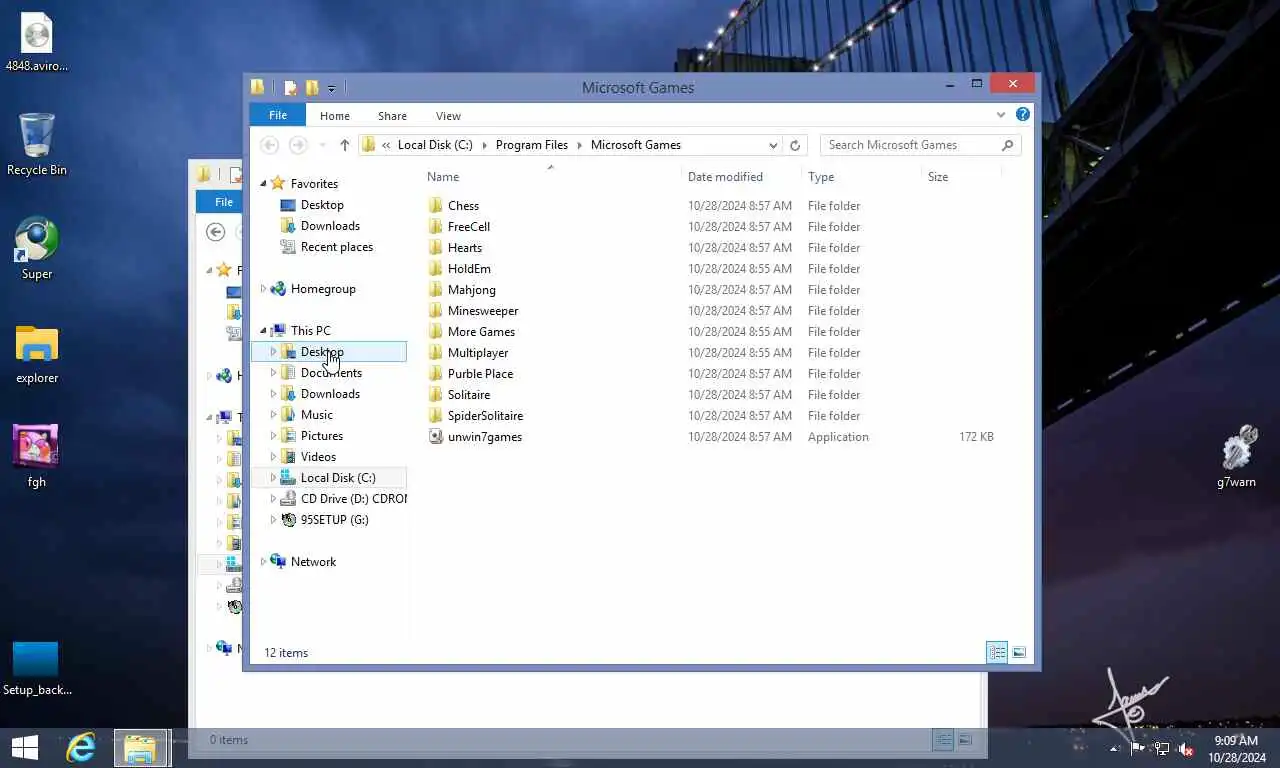Select the Multiplayer folder icon

point(435,352)
